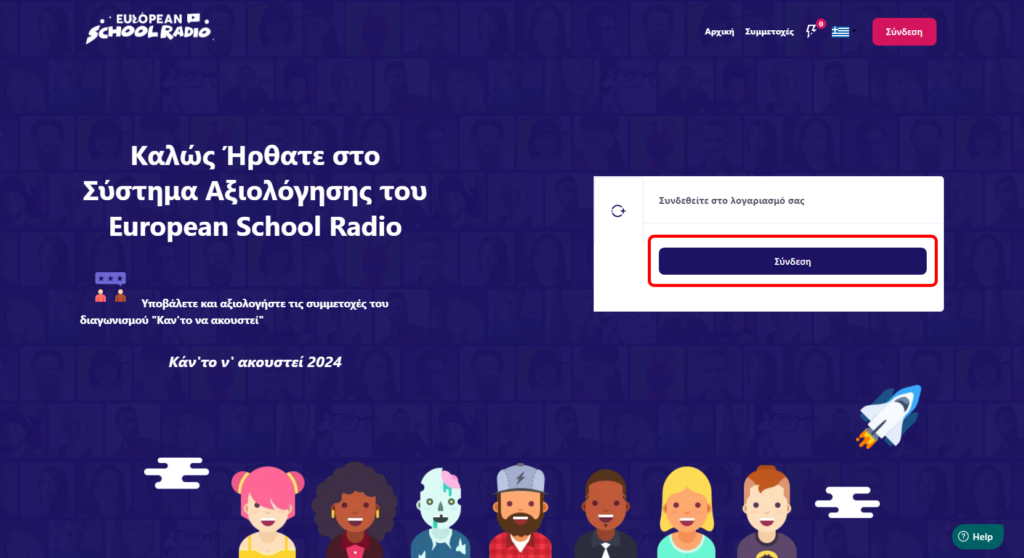Expand the language dropdown arrow
Viewport: 1024px width, 558px height.
pos(854,31)
